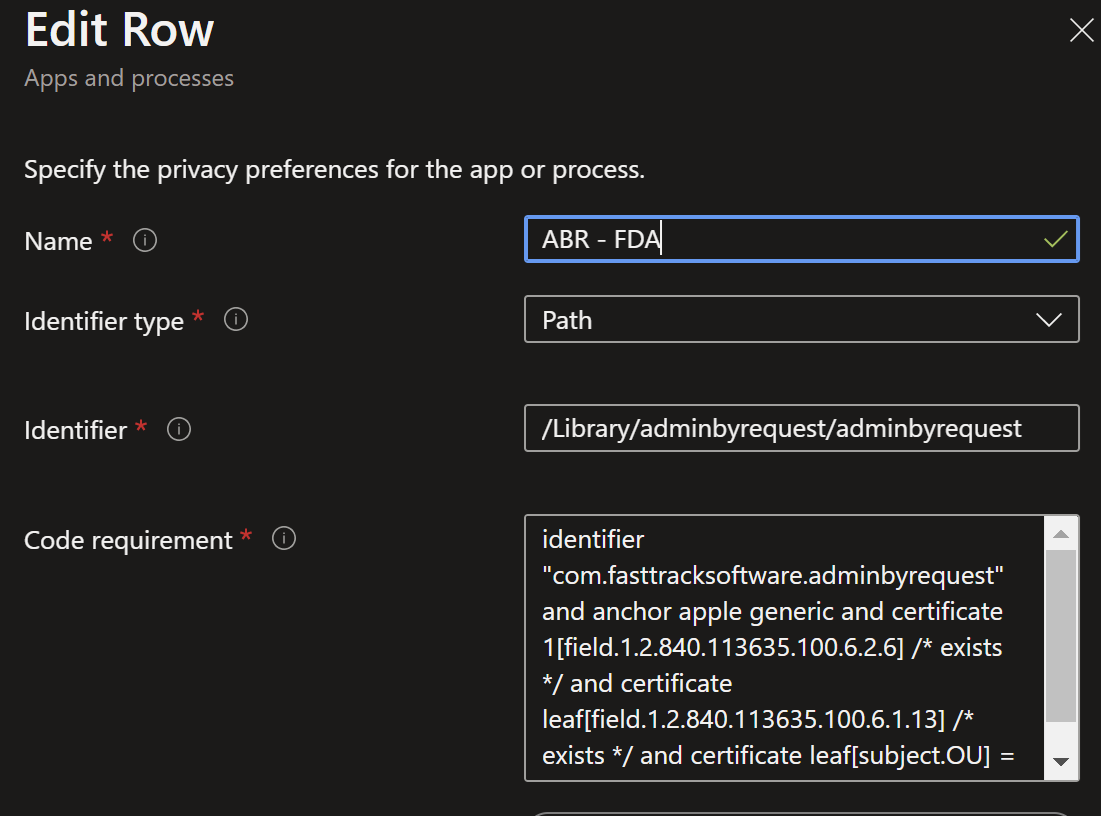Click the green validation checkmark in Name field
1101x816 pixels.
pyautogui.click(x=1055, y=239)
